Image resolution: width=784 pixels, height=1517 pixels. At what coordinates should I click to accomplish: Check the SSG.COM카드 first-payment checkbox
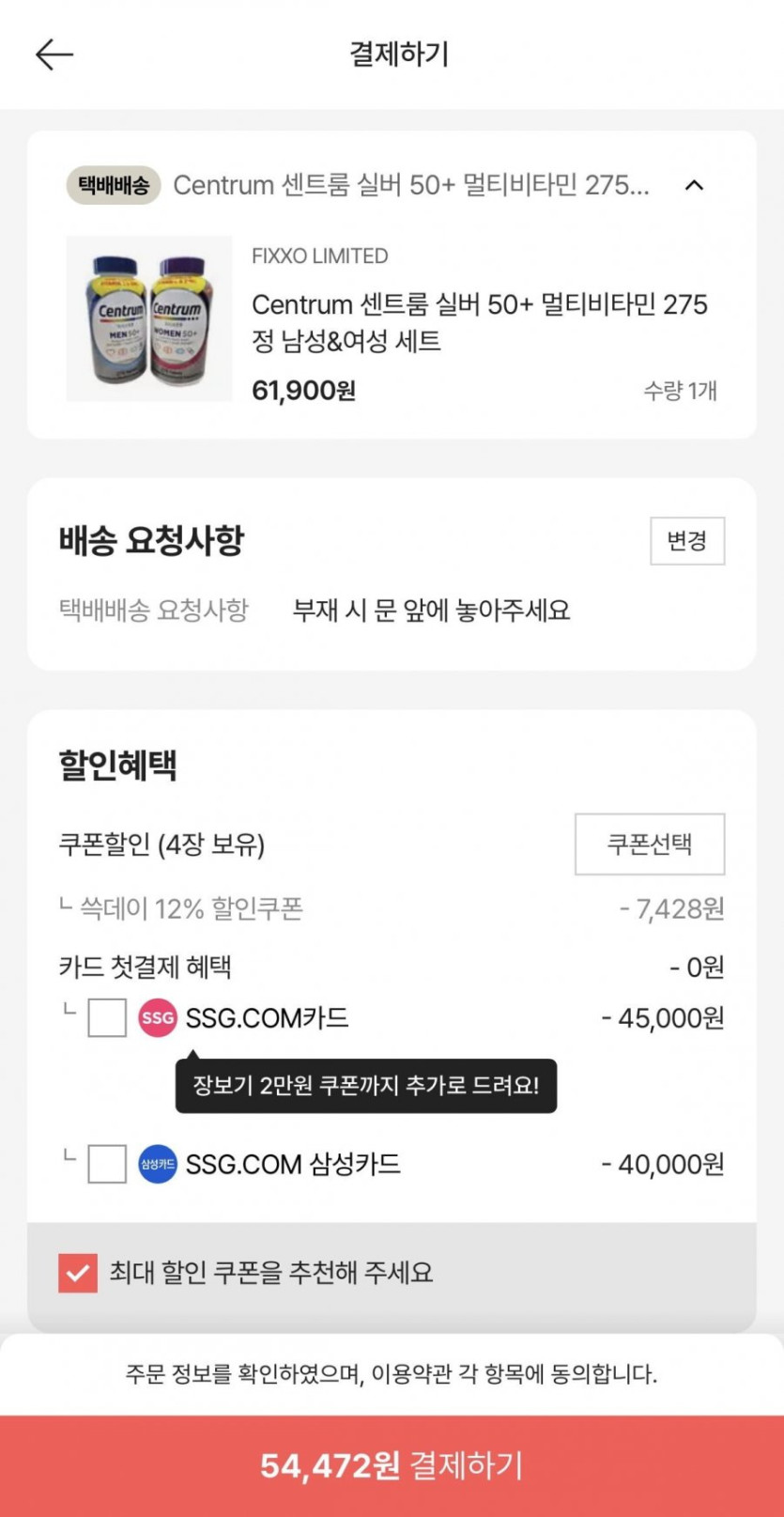pyautogui.click(x=107, y=1018)
